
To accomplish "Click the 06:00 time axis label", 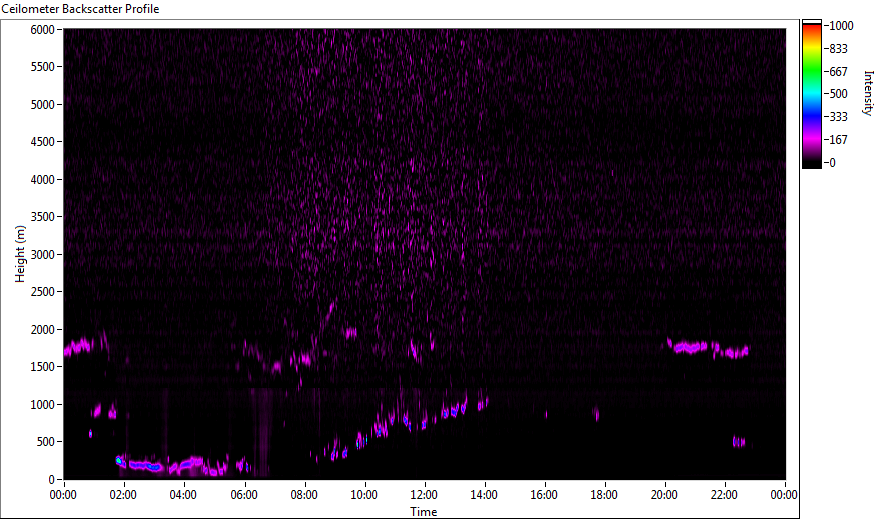I will 244,495.
